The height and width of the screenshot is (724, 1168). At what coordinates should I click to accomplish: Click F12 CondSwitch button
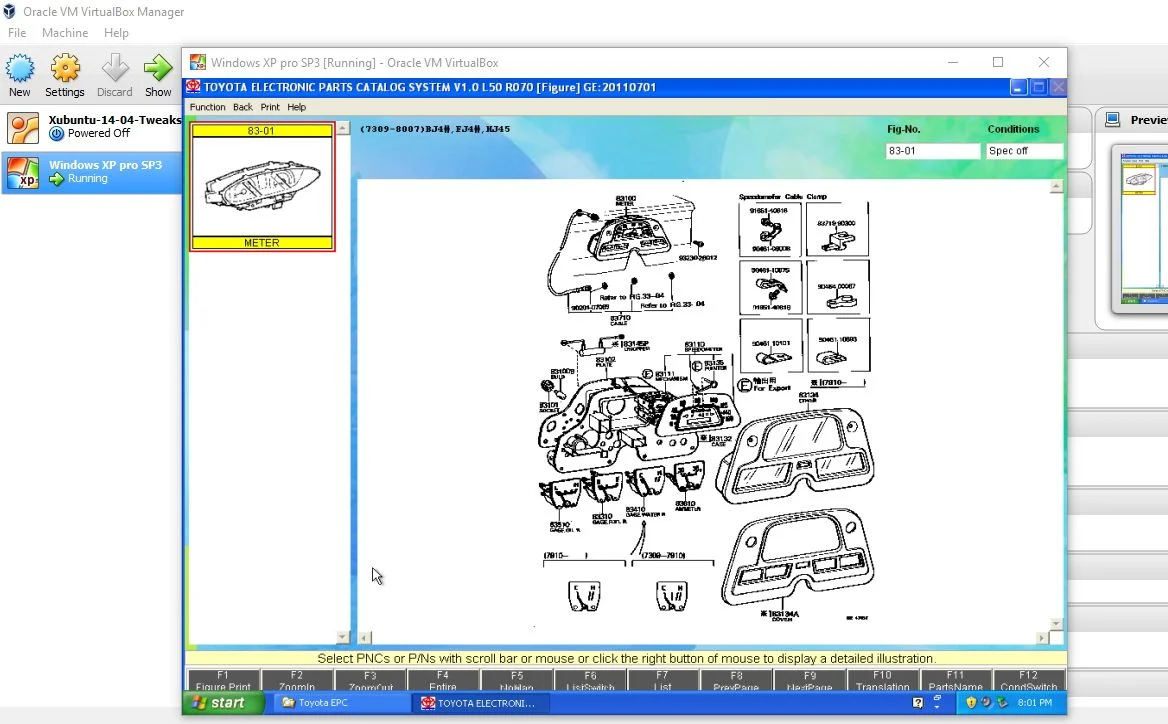[x=1029, y=681]
